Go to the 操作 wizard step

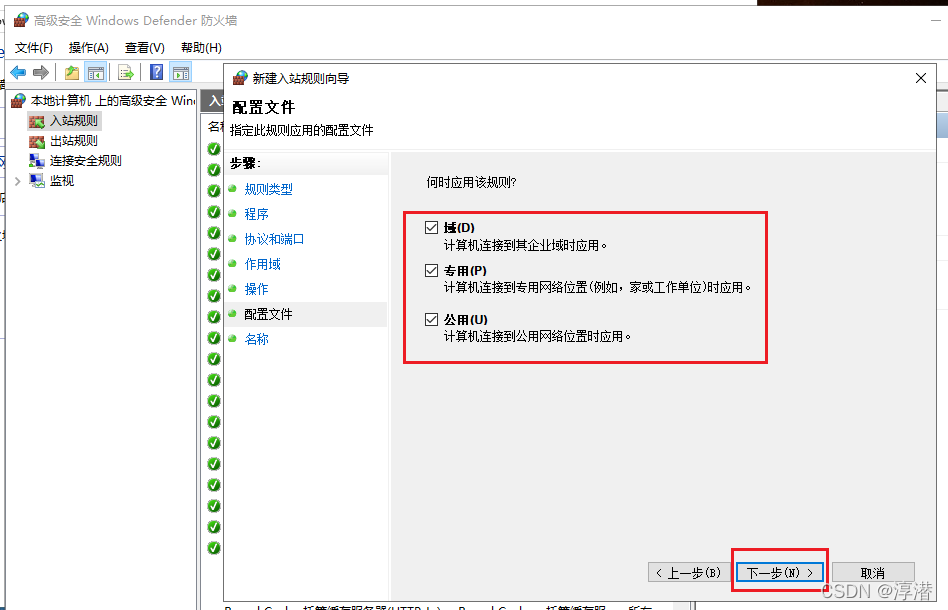click(x=256, y=289)
